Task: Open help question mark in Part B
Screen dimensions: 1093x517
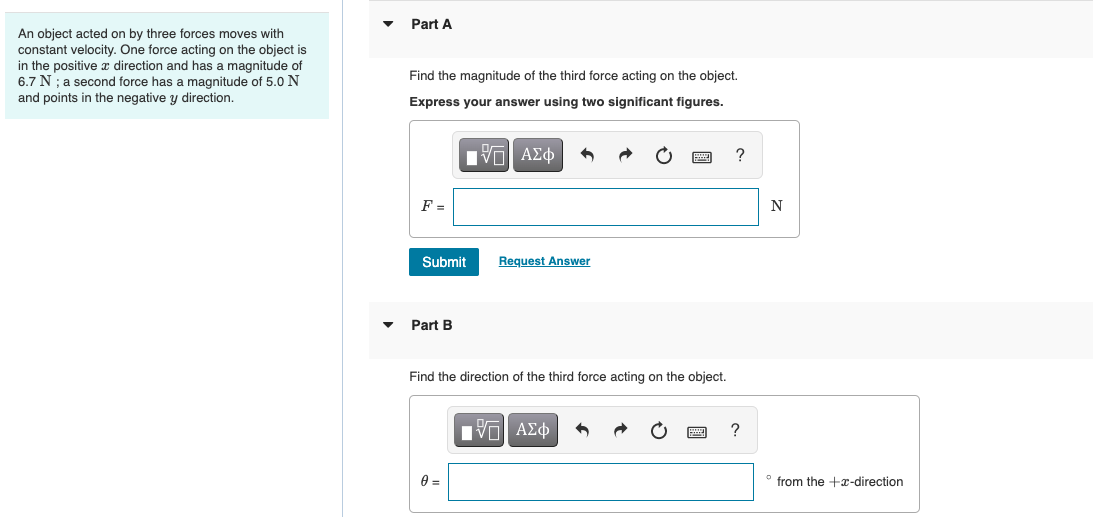Action: 735,431
